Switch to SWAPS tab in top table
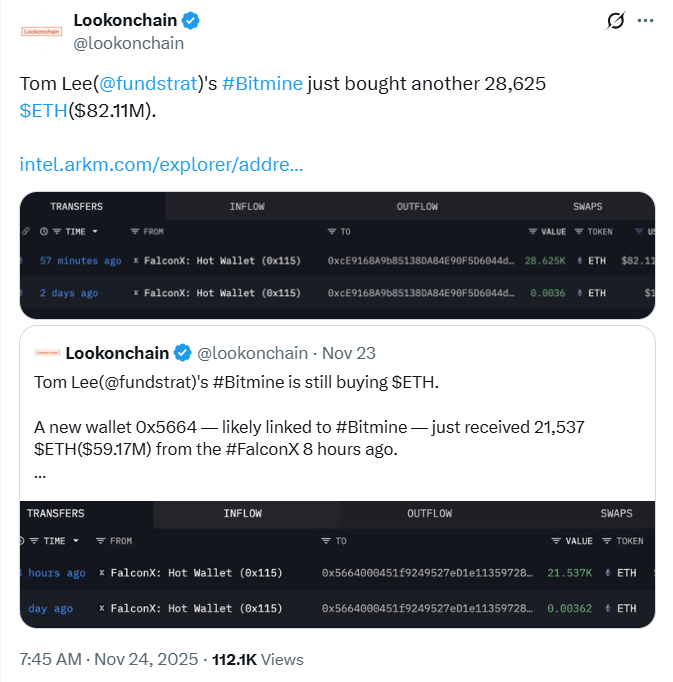The height and width of the screenshot is (682, 673). coord(587,206)
